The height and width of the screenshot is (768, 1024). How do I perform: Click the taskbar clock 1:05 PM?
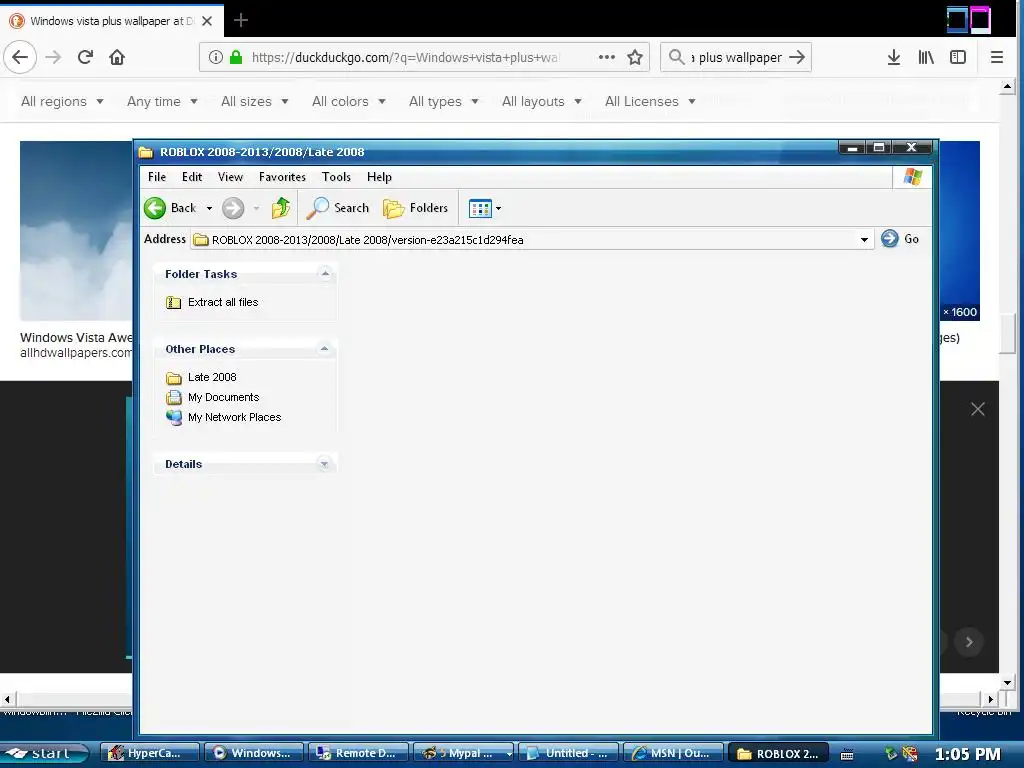968,754
